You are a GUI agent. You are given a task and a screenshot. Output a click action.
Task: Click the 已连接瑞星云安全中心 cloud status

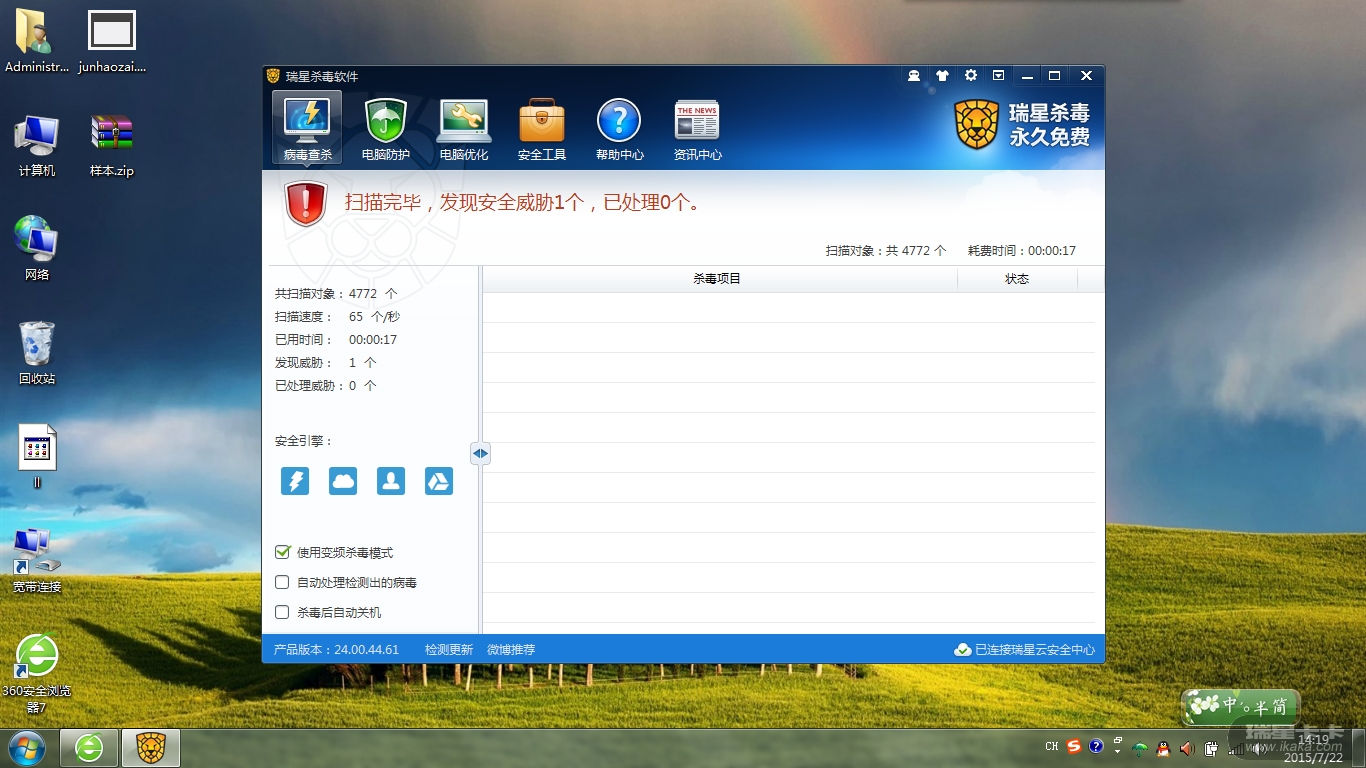[x=1025, y=650]
